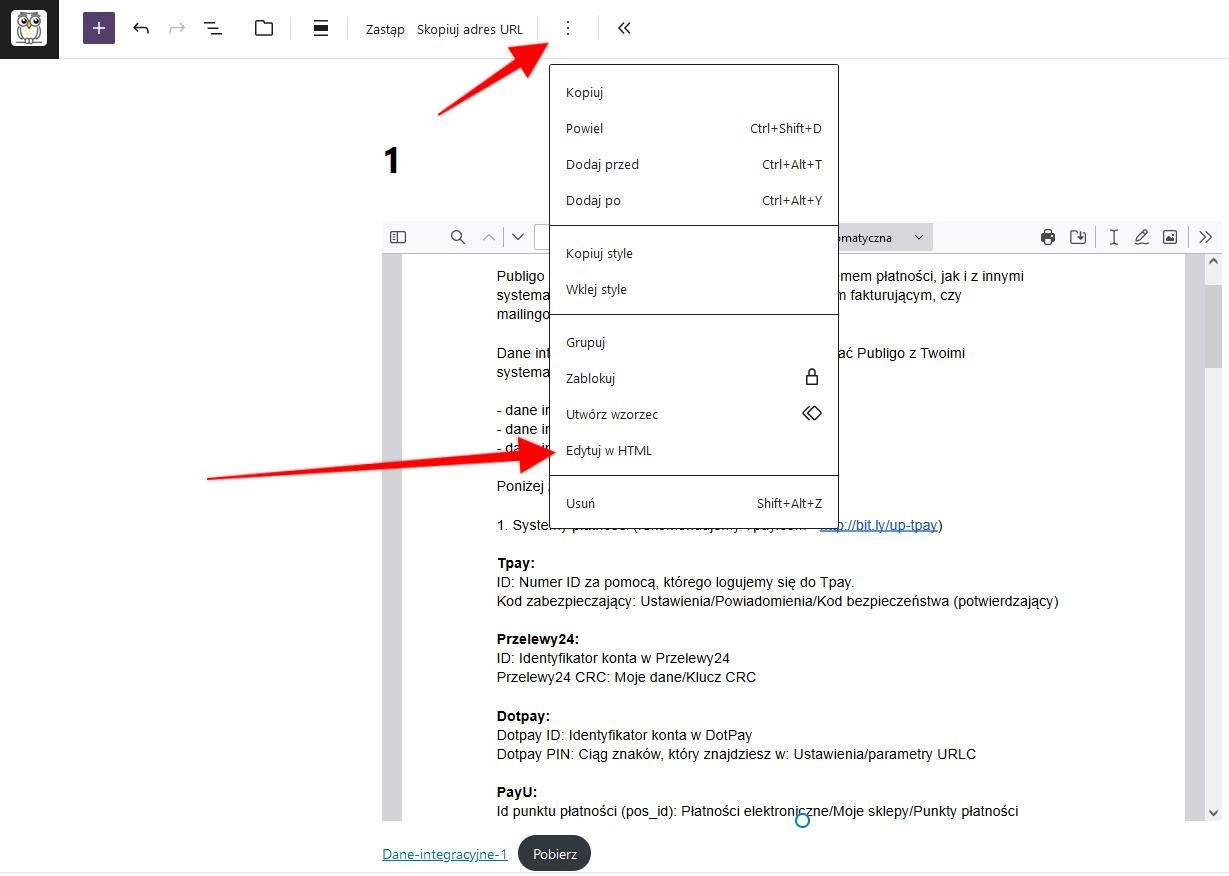The image size is (1229, 876).
Task: Open block options three-dot menu
Action: [x=568, y=28]
